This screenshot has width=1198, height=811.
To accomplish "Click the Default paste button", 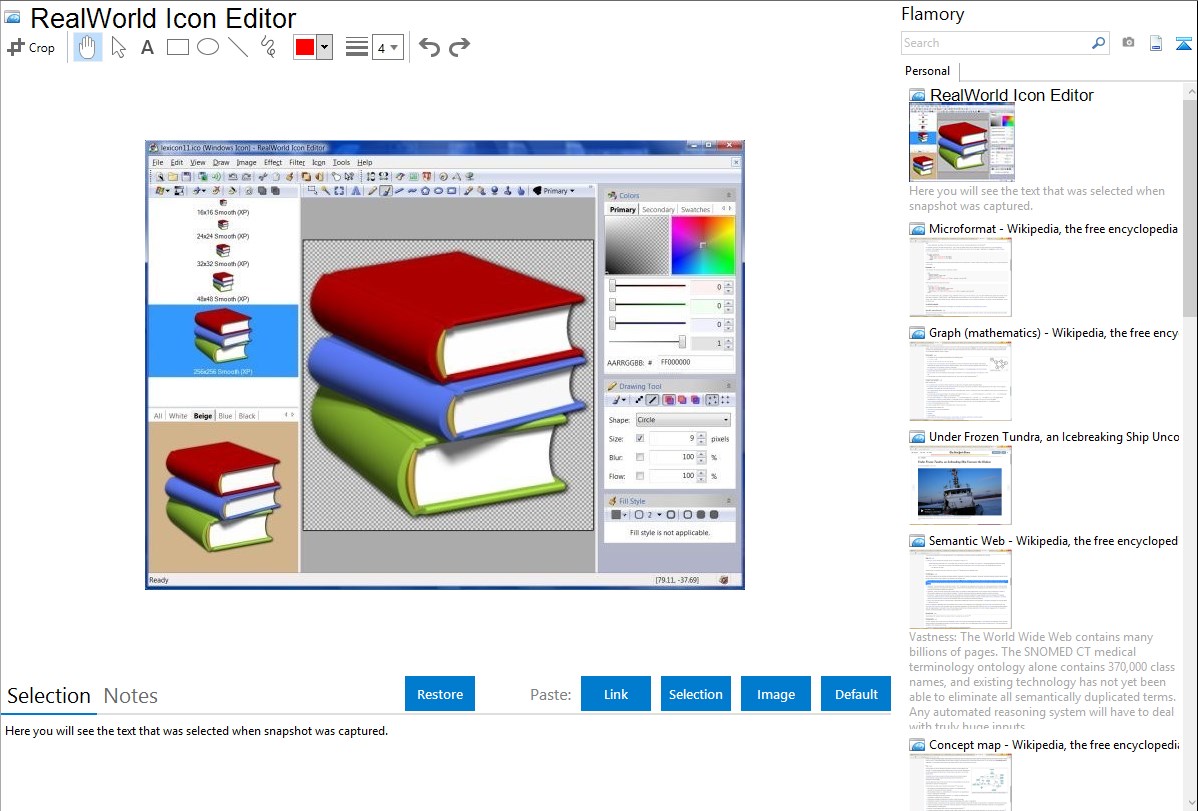I will click(x=856, y=694).
